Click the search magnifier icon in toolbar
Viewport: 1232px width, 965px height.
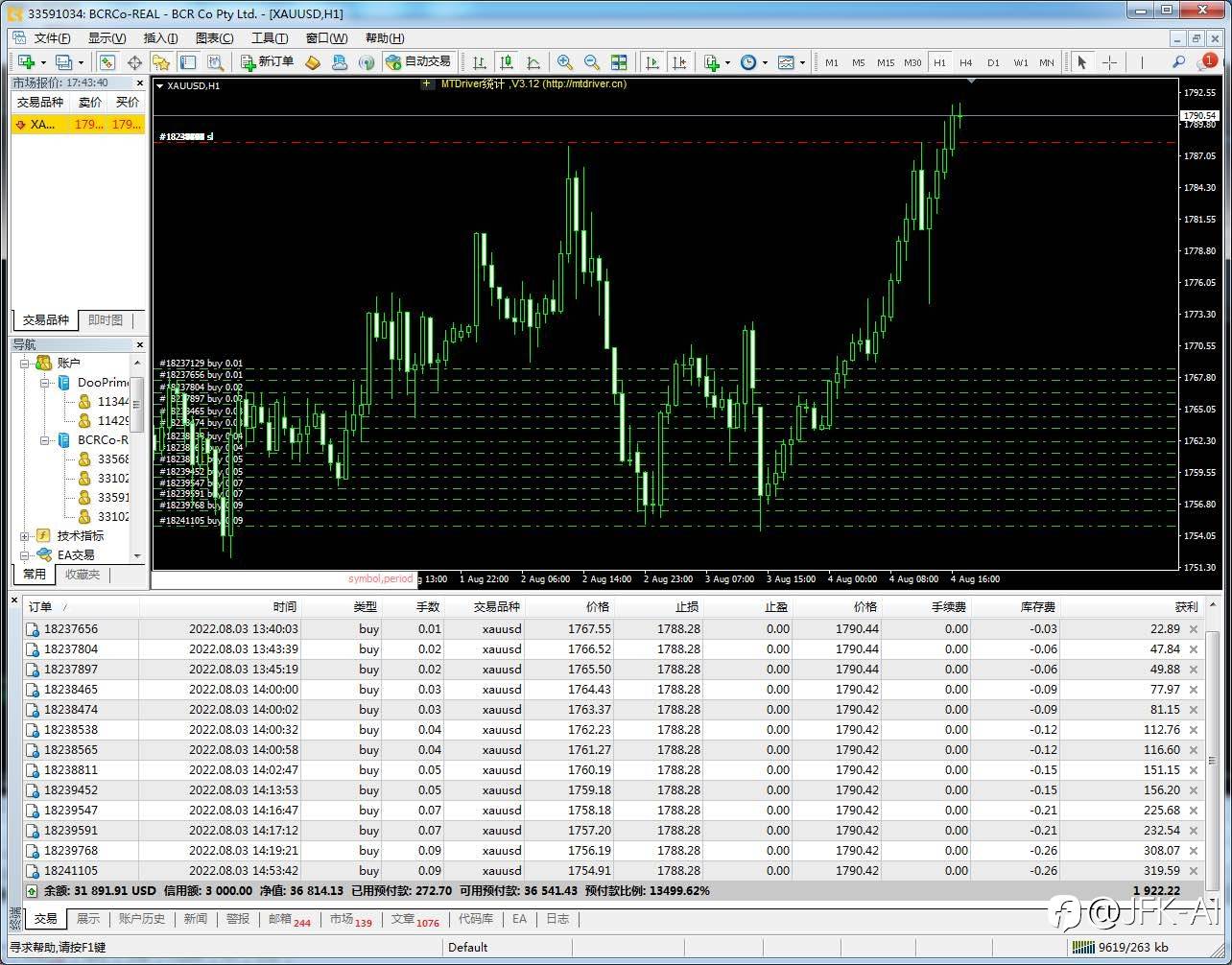[1179, 62]
